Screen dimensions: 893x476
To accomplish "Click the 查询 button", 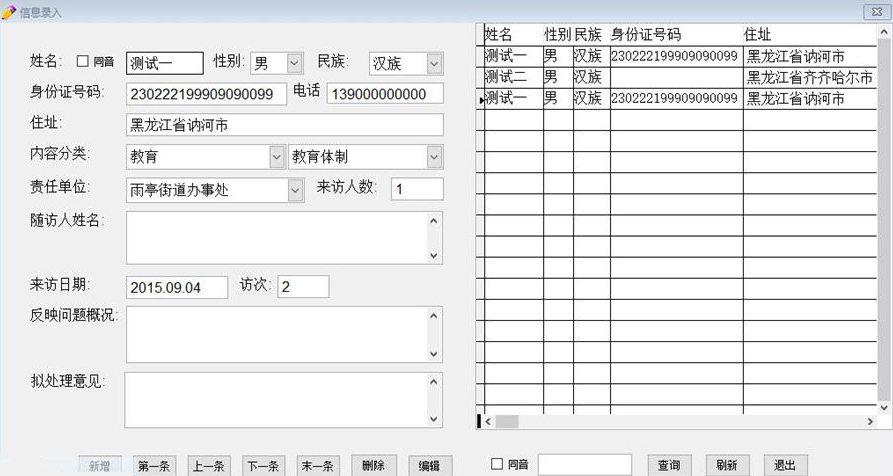I will click(669, 465).
